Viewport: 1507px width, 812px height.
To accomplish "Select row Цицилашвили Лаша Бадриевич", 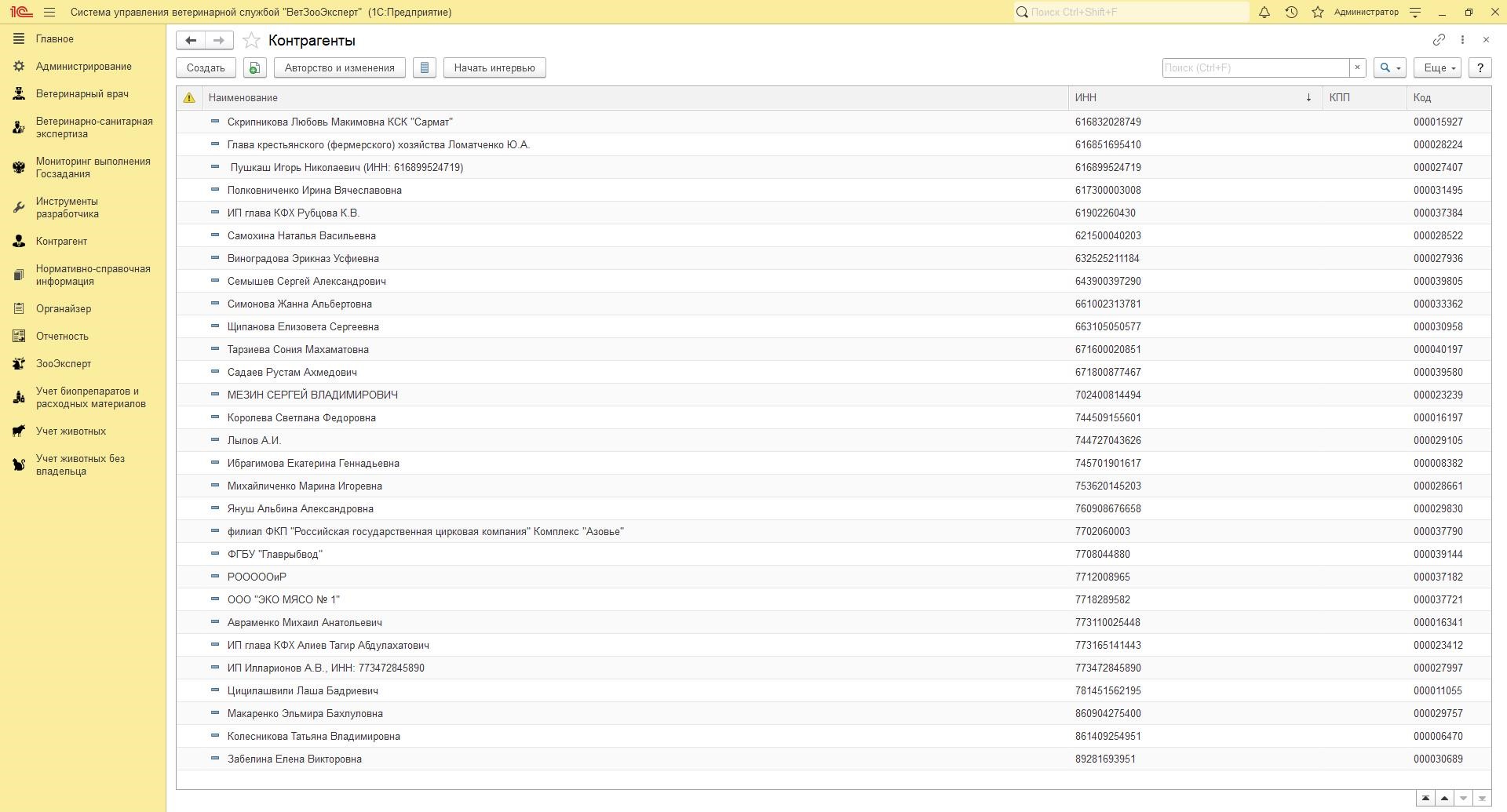I will pos(834,690).
